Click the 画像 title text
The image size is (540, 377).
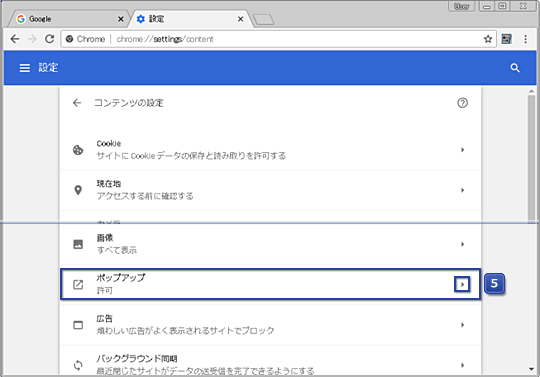click(x=105, y=238)
